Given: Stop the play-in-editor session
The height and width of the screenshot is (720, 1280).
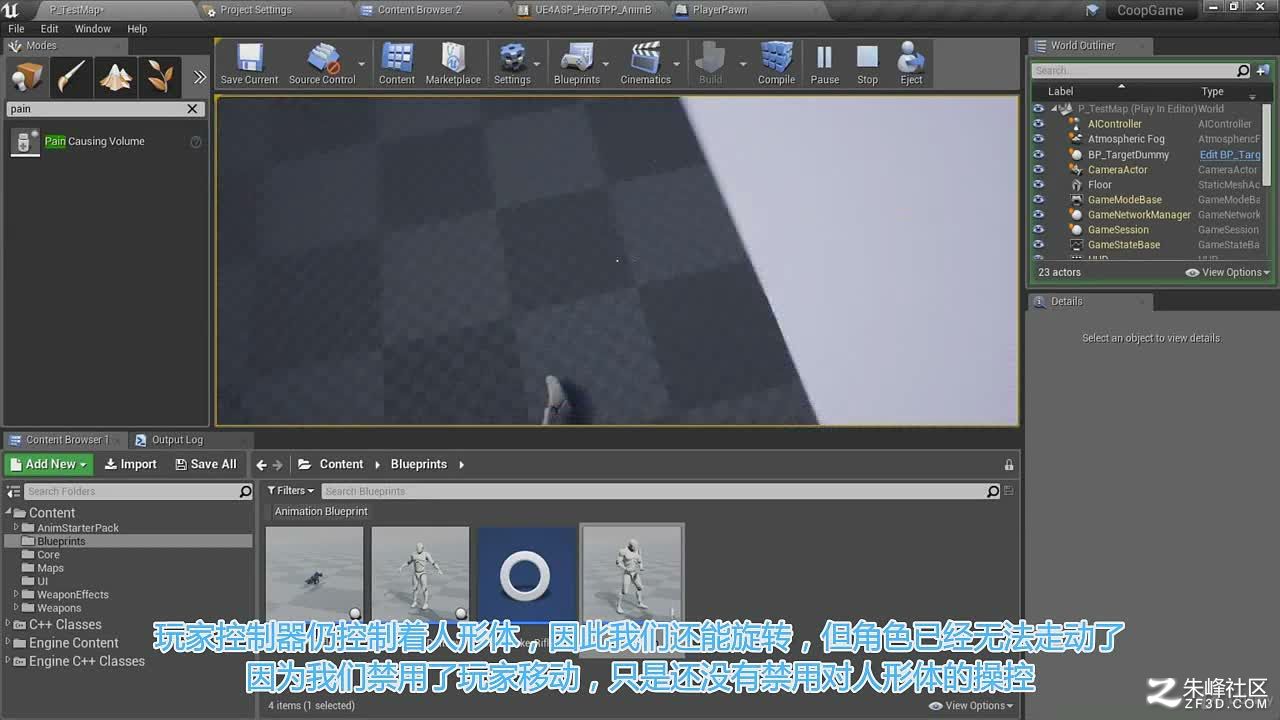Looking at the screenshot, I should pos(867,63).
